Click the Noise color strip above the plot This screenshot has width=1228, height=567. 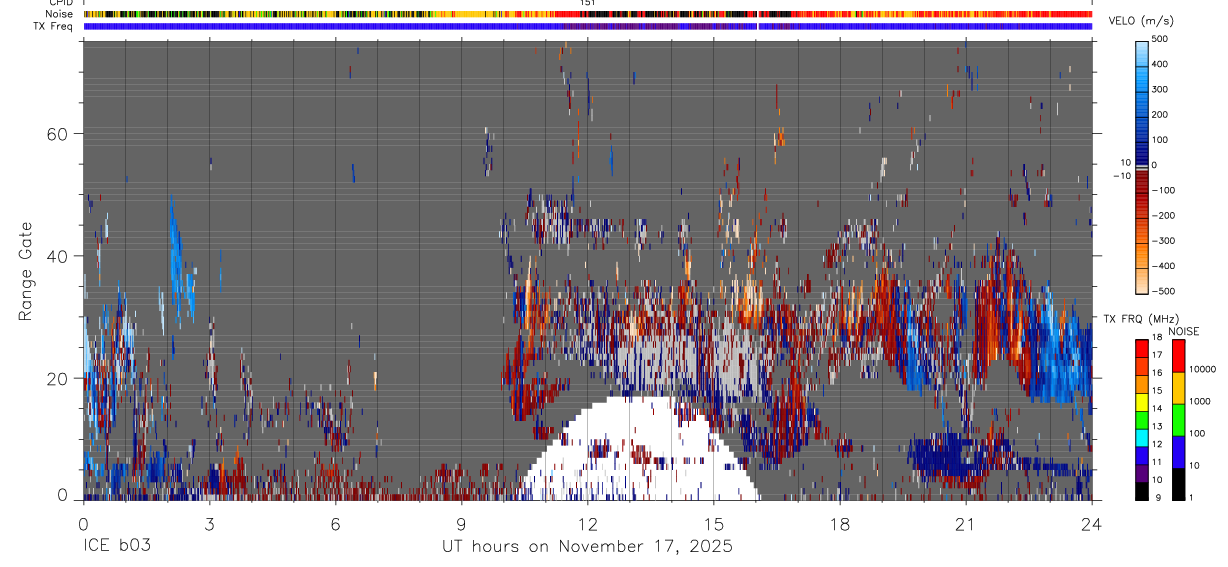point(588,14)
